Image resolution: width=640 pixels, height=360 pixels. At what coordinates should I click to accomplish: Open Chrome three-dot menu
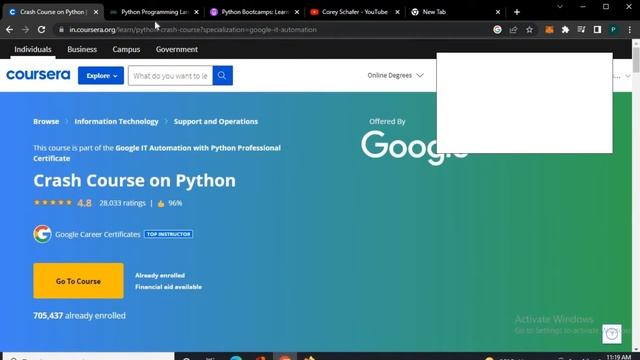[629, 29]
